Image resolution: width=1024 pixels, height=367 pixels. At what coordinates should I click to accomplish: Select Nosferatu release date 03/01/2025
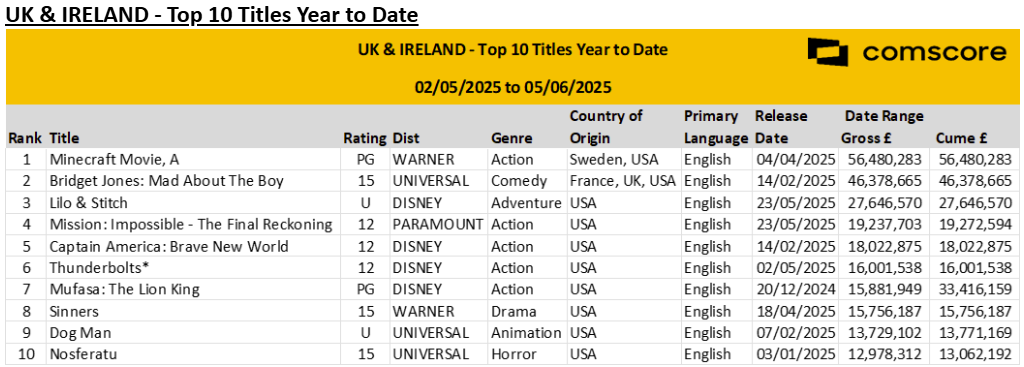tap(795, 355)
